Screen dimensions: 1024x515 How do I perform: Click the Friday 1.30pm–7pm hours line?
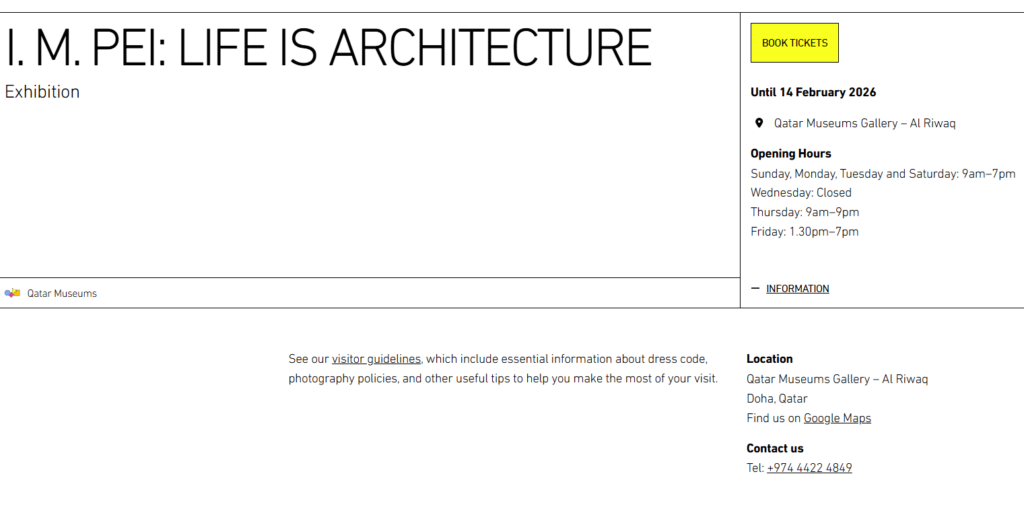coord(804,232)
